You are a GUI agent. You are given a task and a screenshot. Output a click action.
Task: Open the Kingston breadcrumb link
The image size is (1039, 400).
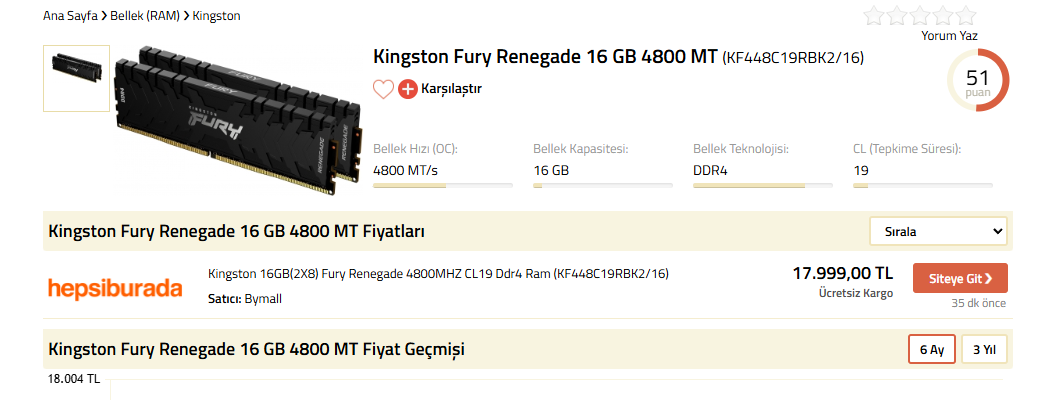(216, 16)
